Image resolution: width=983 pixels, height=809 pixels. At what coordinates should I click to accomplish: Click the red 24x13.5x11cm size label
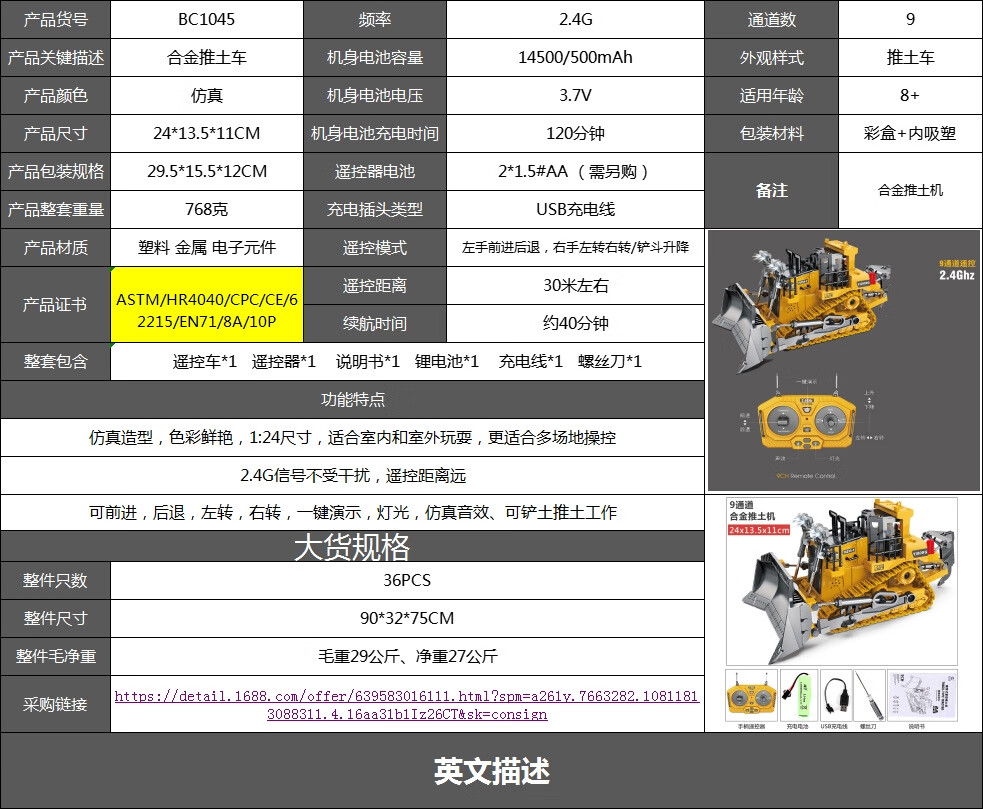point(759,530)
